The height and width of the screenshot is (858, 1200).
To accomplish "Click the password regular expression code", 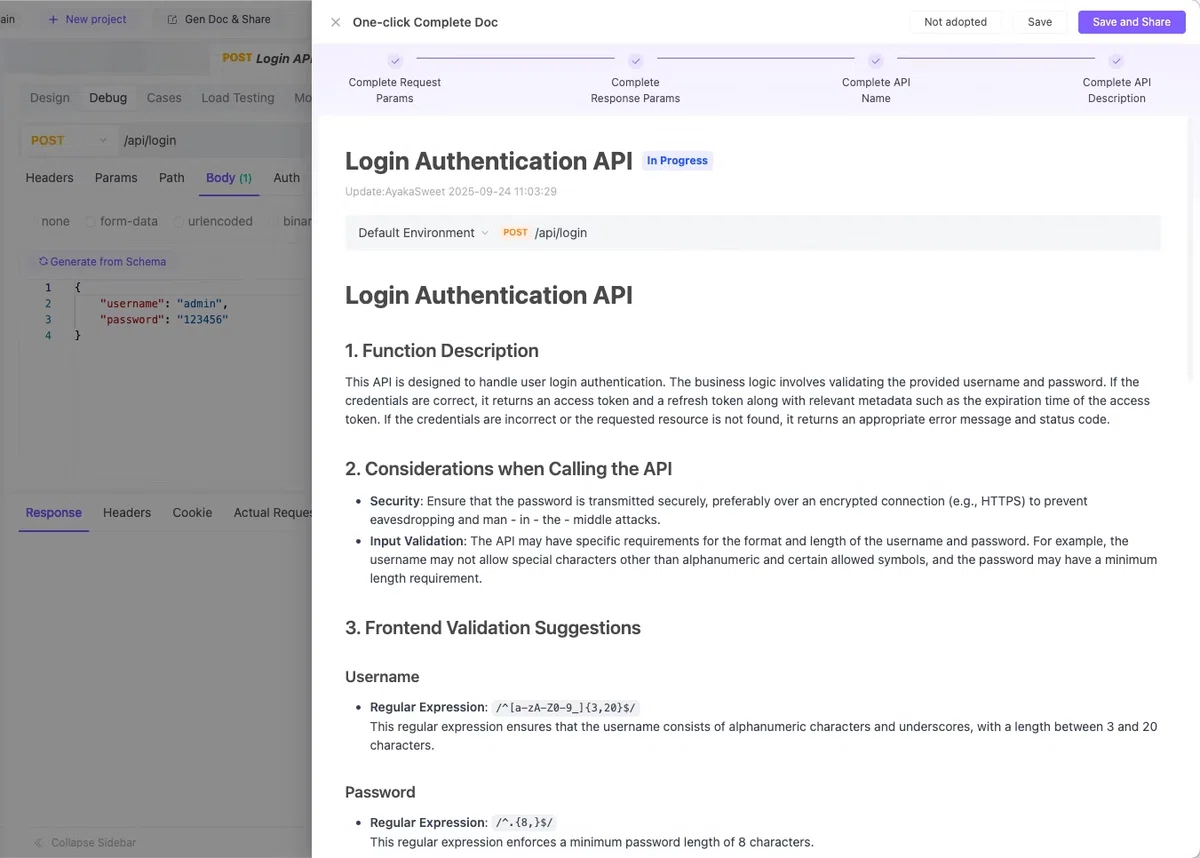I will click(524, 823).
